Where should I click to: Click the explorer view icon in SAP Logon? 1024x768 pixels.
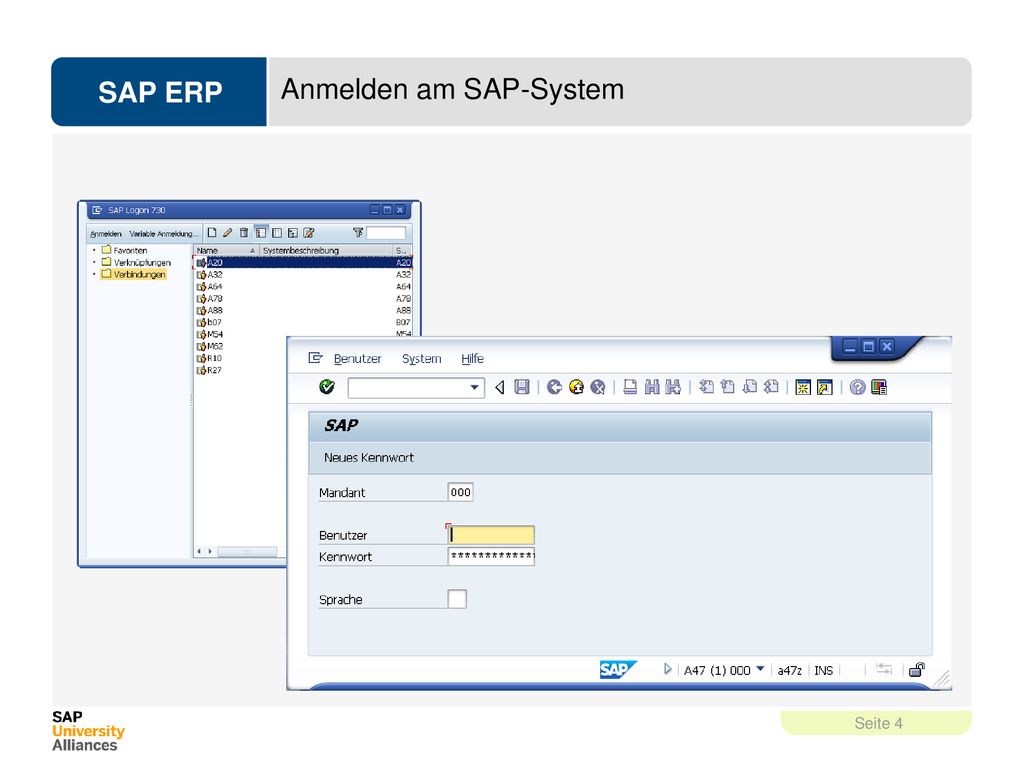pos(261,232)
